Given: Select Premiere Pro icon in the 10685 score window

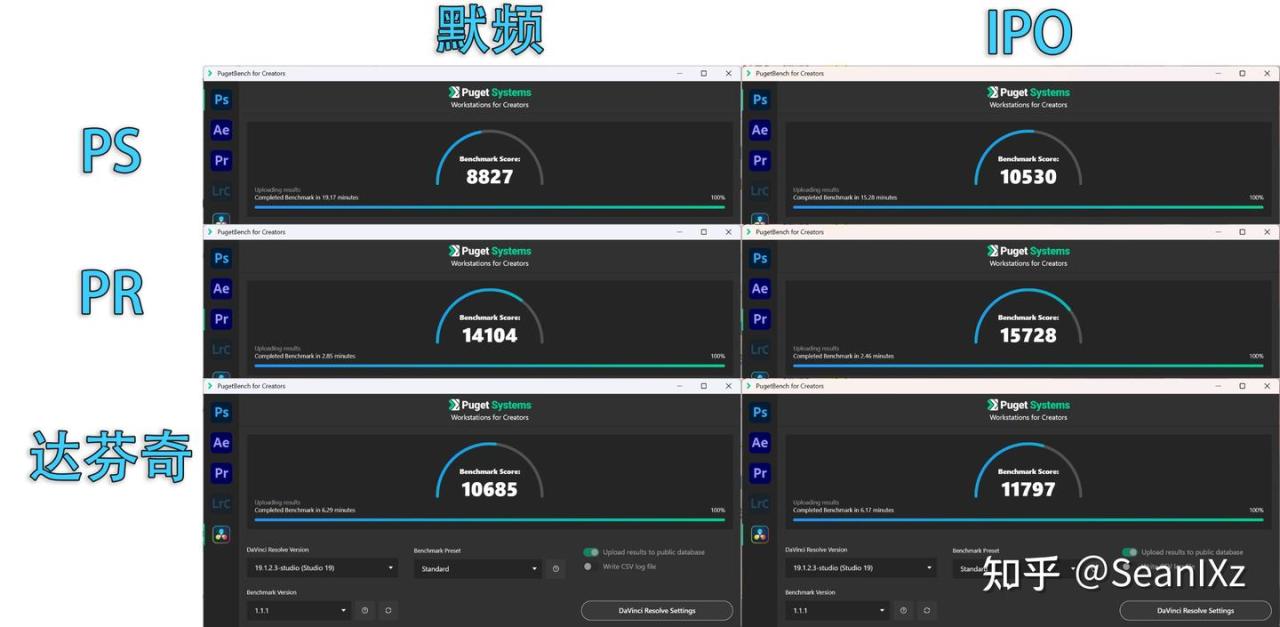Looking at the screenshot, I should point(221,473).
